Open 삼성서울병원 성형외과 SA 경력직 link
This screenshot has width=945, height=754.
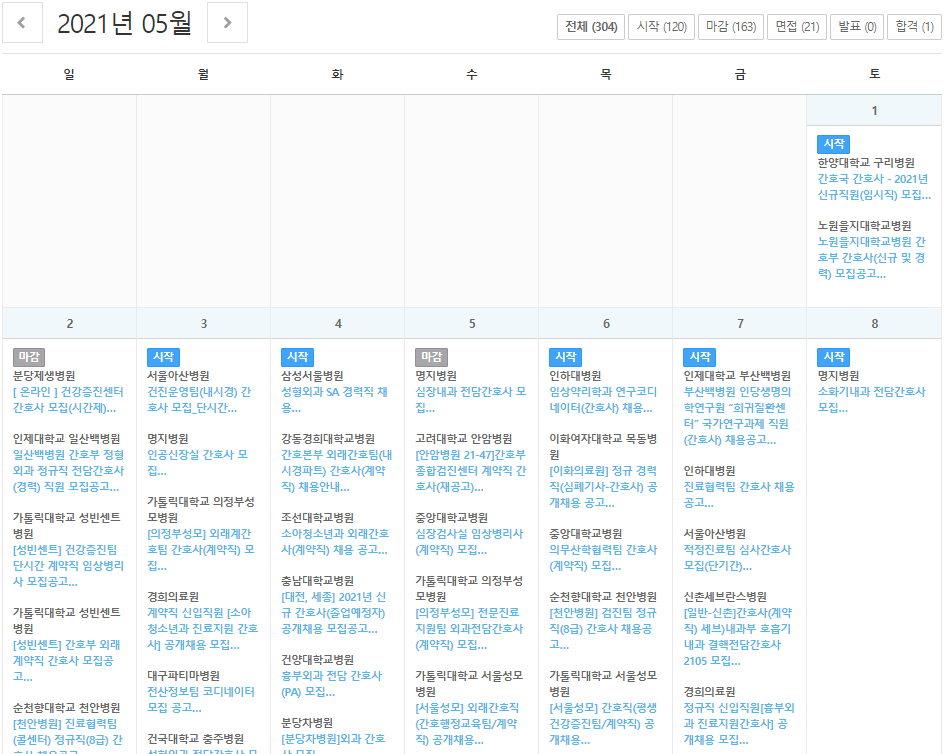click(334, 400)
